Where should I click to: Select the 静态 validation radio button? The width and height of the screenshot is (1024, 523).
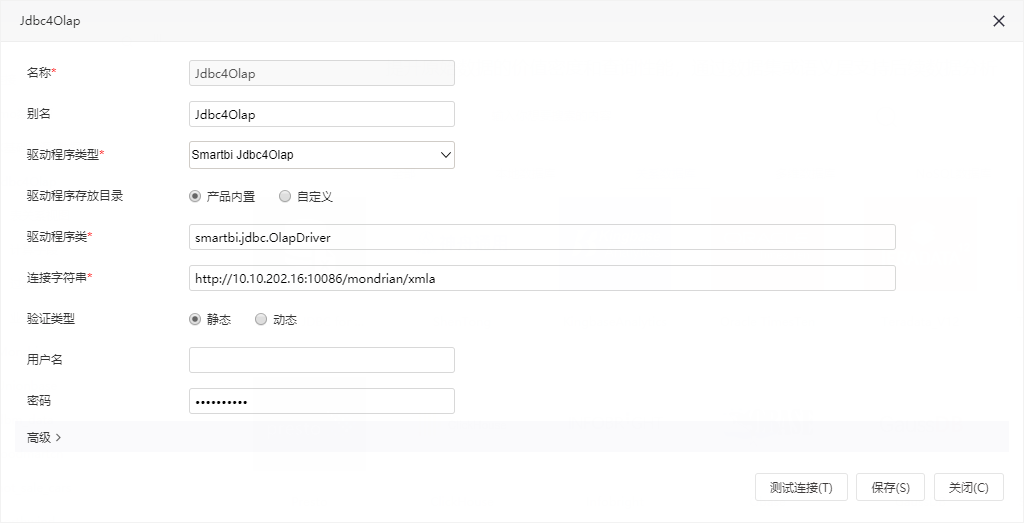click(195, 319)
